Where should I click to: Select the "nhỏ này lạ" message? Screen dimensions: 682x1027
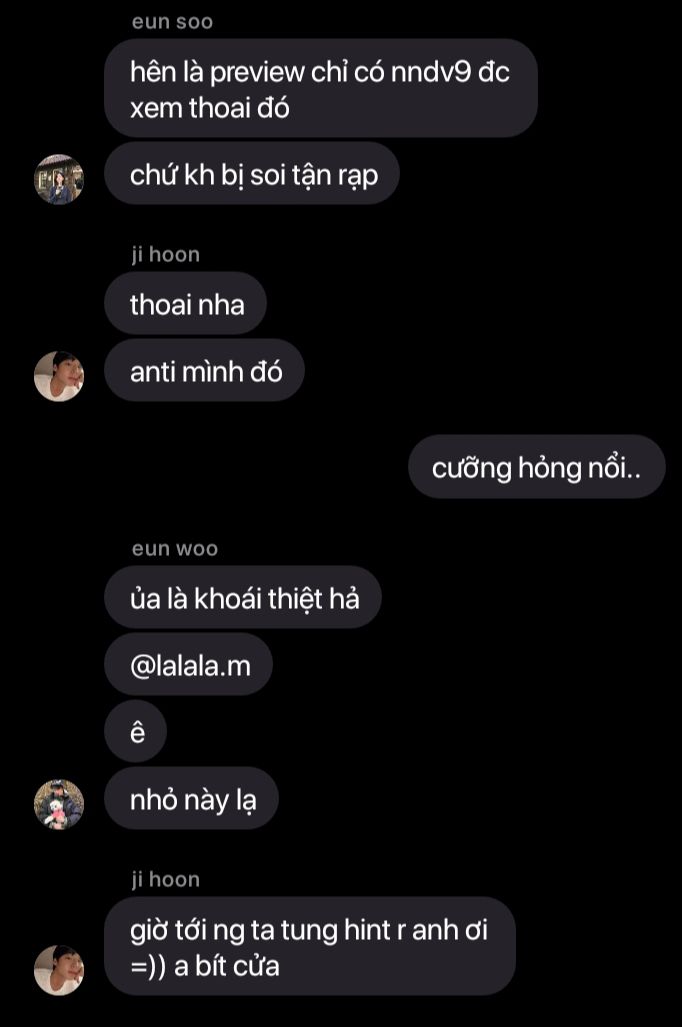click(191, 798)
